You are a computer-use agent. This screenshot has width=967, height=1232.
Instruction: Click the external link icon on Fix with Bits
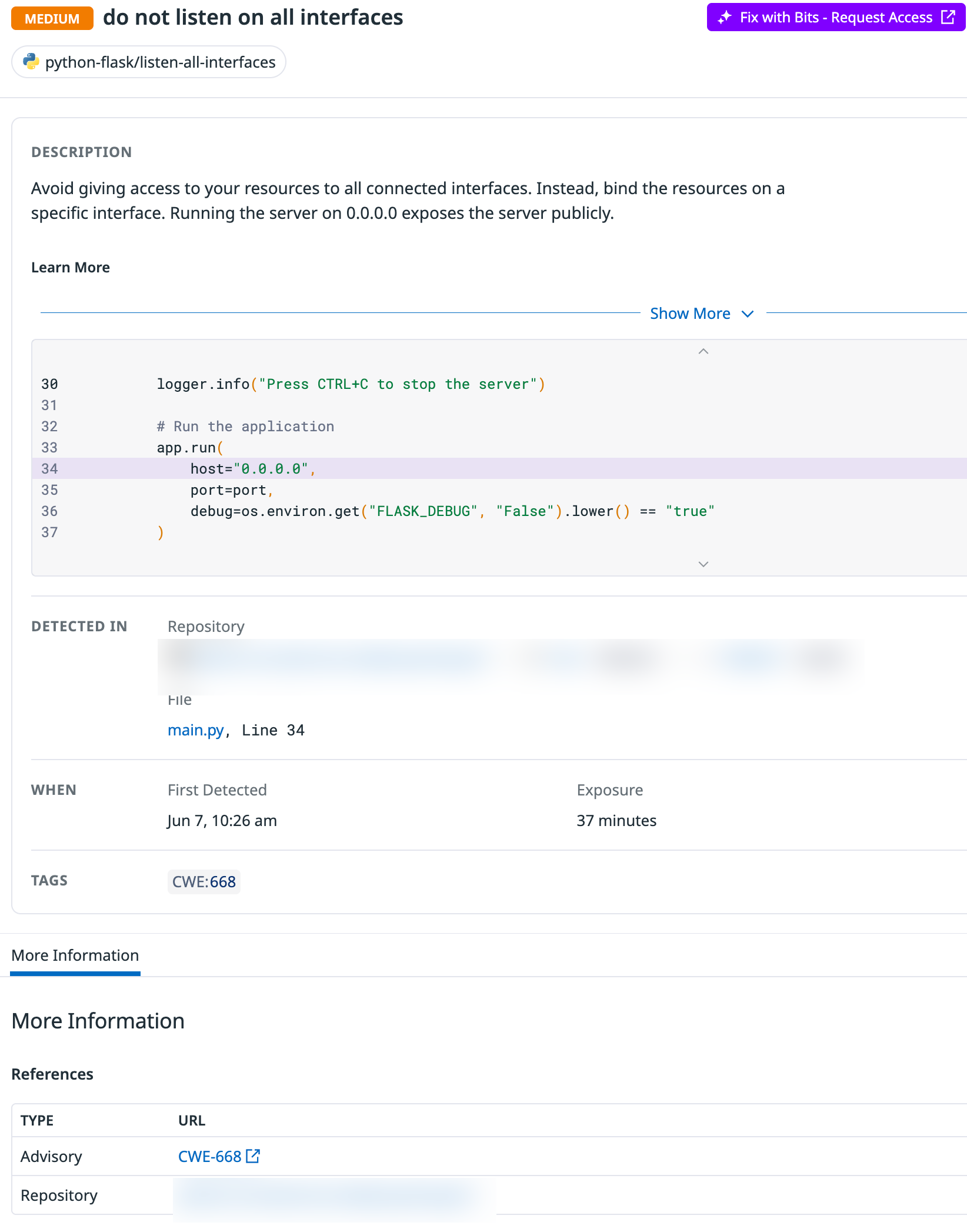tap(948, 17)
